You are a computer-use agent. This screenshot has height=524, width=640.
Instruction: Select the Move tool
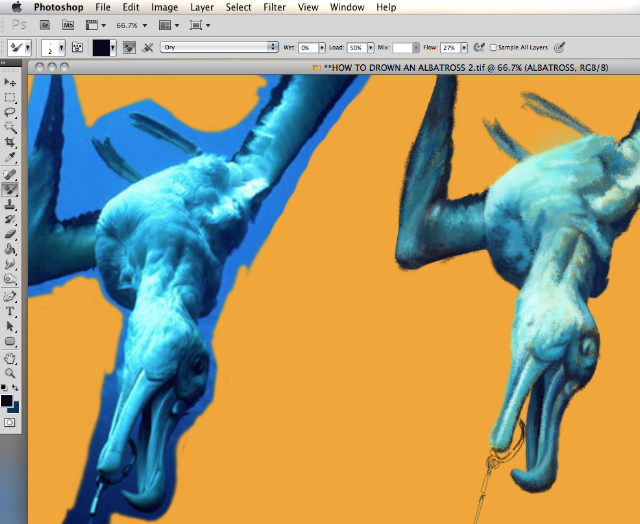pos(10,82)
